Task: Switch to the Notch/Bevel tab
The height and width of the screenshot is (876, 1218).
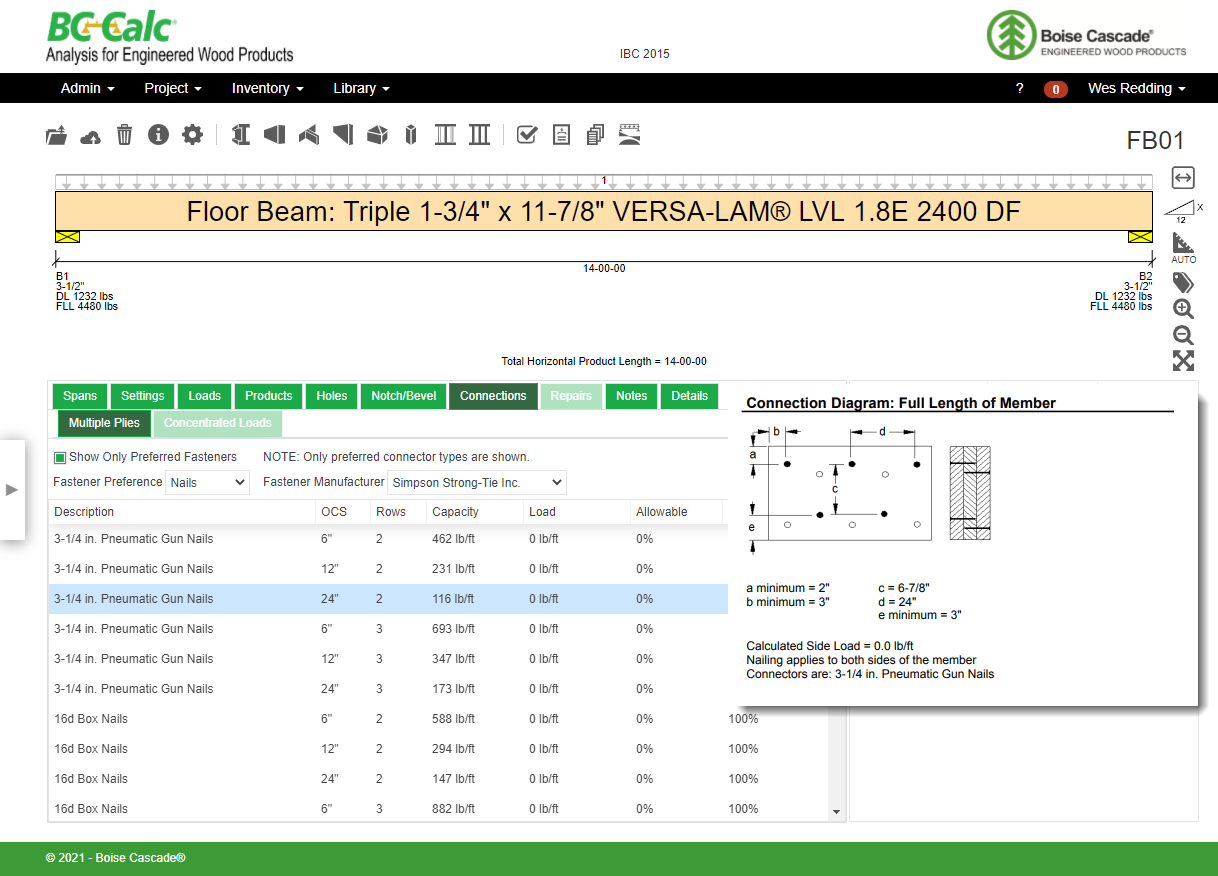Action: tap(404, 396)
